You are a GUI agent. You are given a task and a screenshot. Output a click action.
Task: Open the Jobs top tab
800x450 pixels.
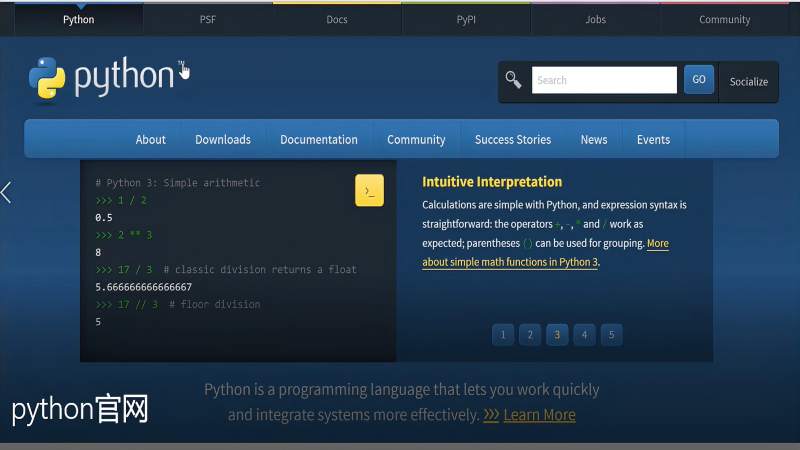pos(595,19)
